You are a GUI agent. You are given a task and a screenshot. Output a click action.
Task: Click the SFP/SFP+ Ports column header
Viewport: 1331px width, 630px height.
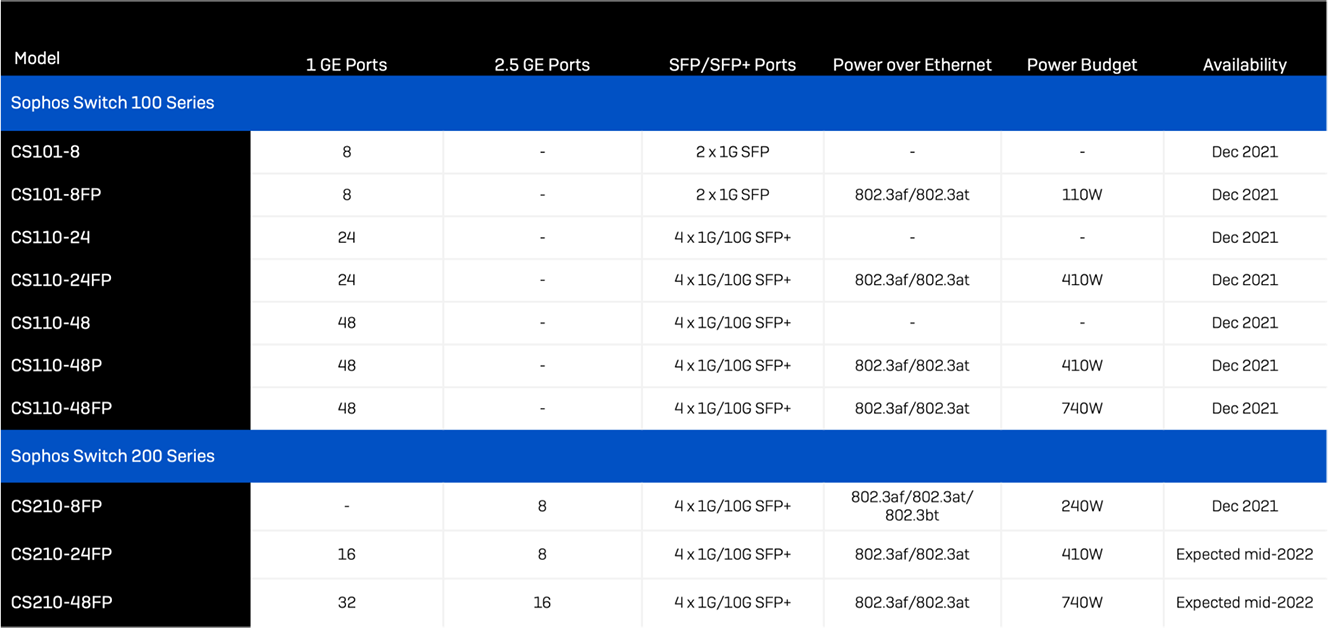732,64
